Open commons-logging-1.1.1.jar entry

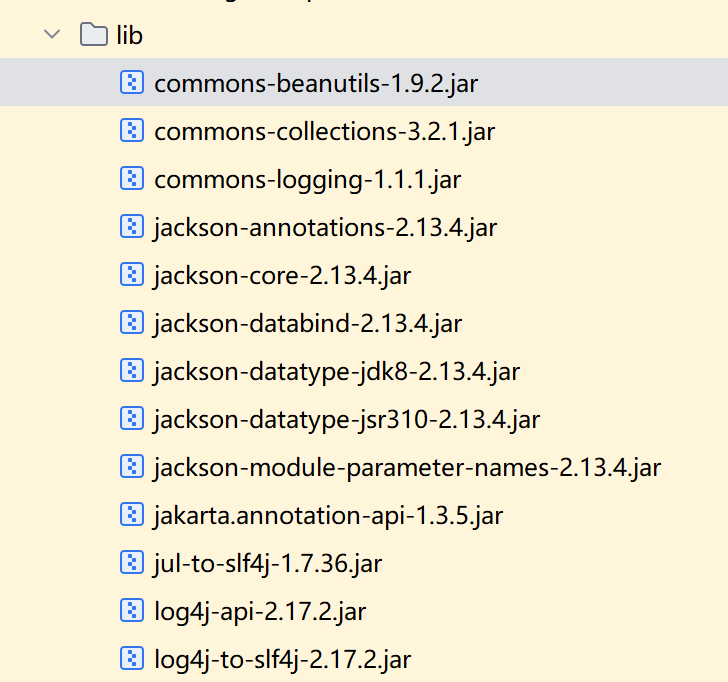[307, 179]
